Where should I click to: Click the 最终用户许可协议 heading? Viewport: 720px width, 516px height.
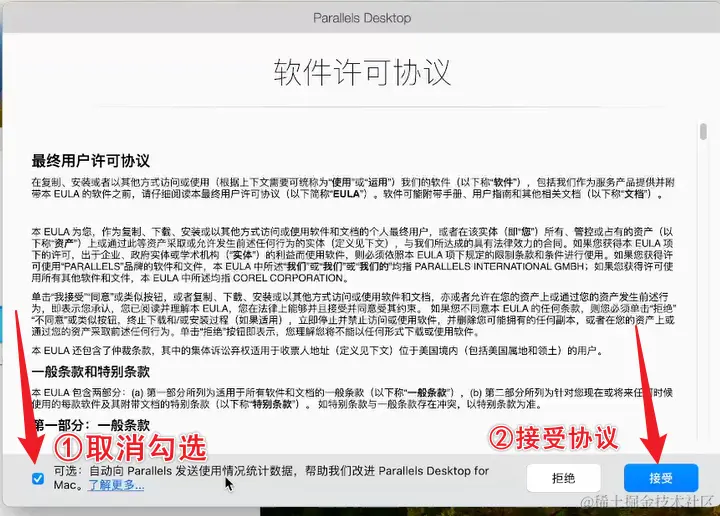tap(90, 161)
